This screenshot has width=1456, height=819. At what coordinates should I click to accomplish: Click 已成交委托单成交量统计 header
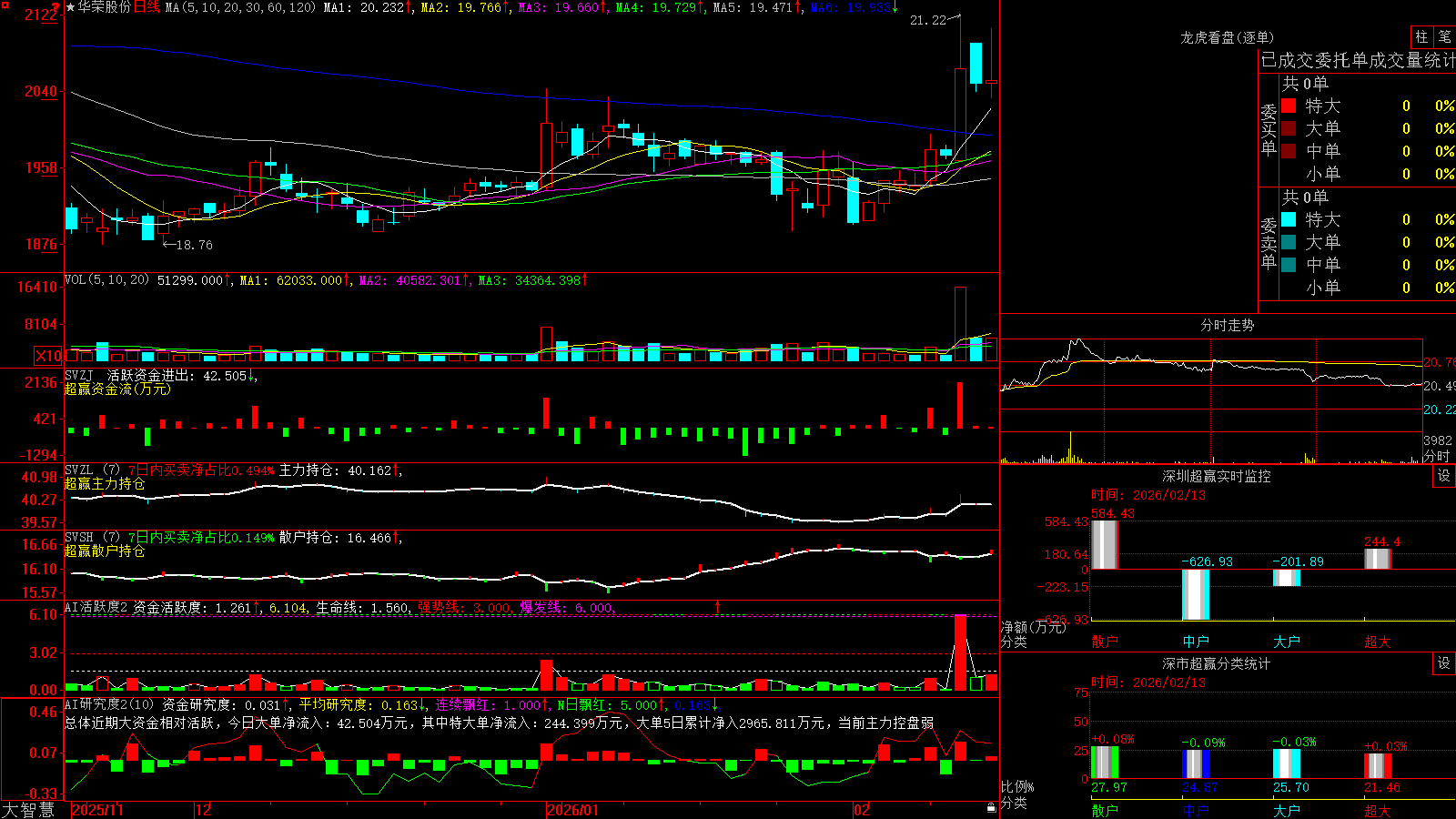[1358, 60]
